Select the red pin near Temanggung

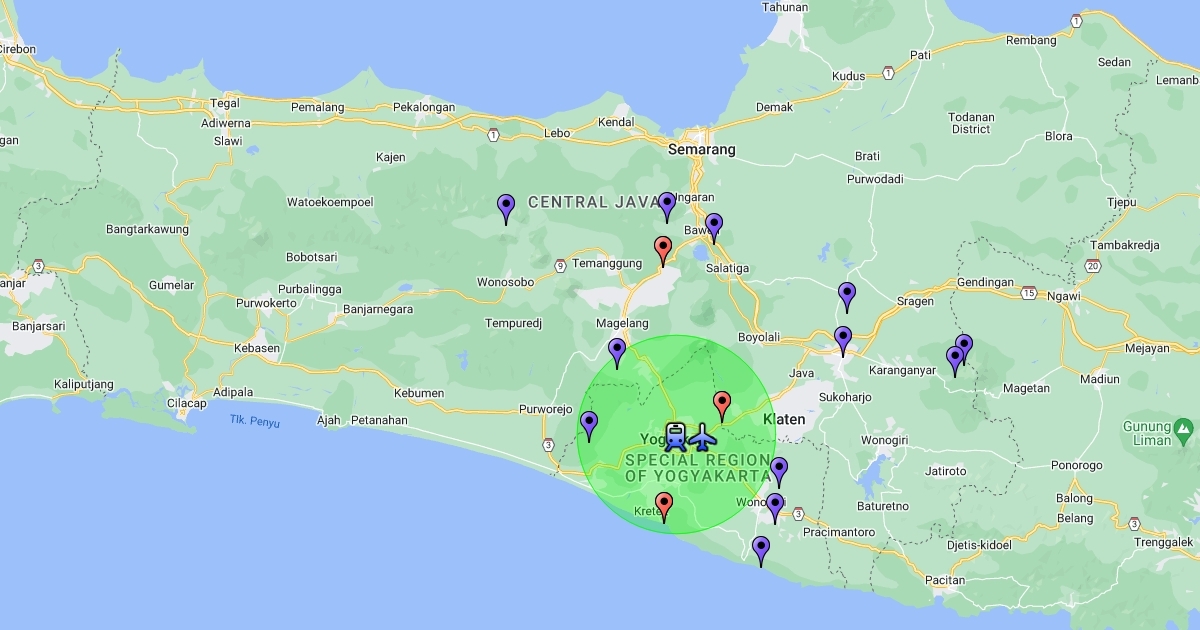click(x=662, y=250)
